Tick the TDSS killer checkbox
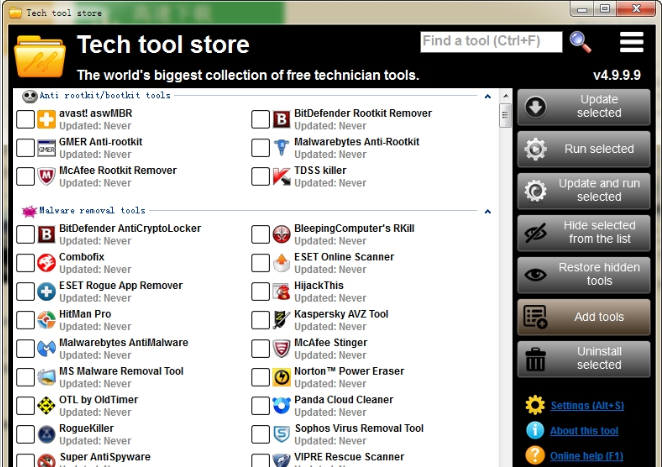This screenshot has height=467, width=662. pyautogui.click(x=260, y=177)
